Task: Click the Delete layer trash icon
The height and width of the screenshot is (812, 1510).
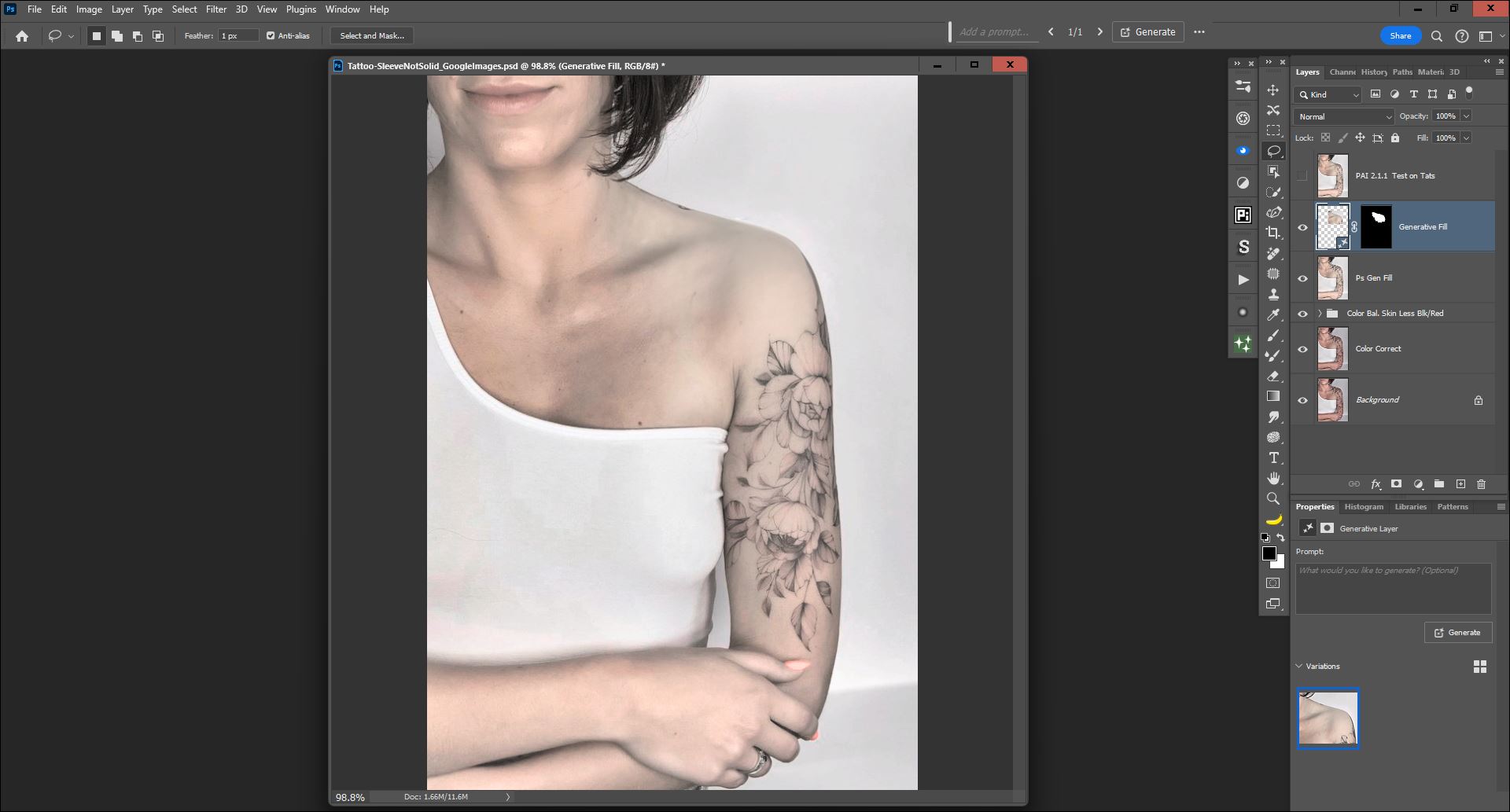Action: coord(1482,484)
